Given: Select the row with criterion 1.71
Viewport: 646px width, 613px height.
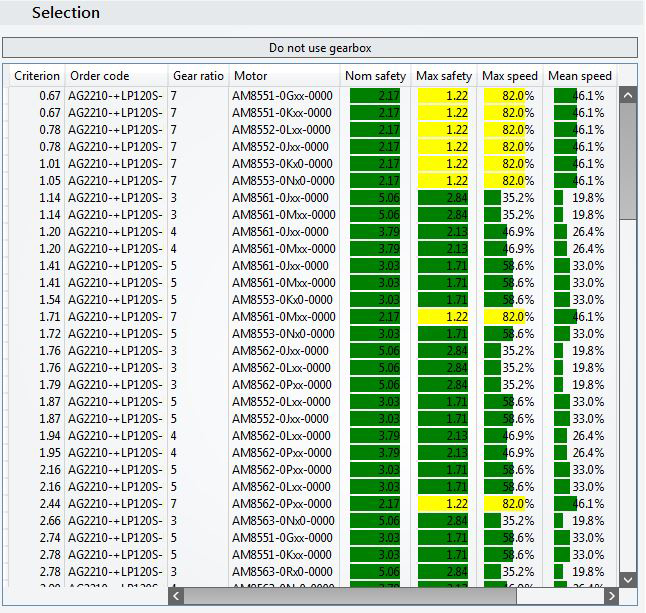Looking at the screenshot, I should pos(313,316).
